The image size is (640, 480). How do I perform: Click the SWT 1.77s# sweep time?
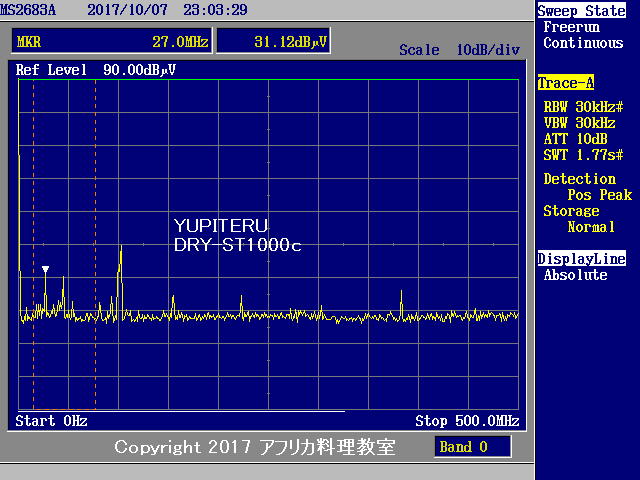583,155
